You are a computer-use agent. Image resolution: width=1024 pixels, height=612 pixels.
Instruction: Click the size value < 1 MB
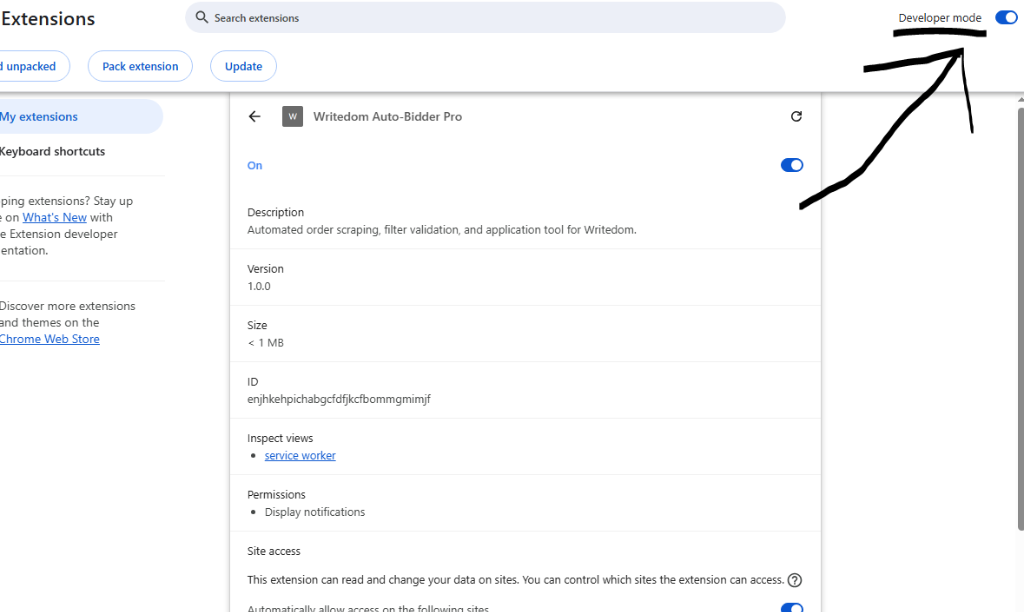(x=265, y=343)
